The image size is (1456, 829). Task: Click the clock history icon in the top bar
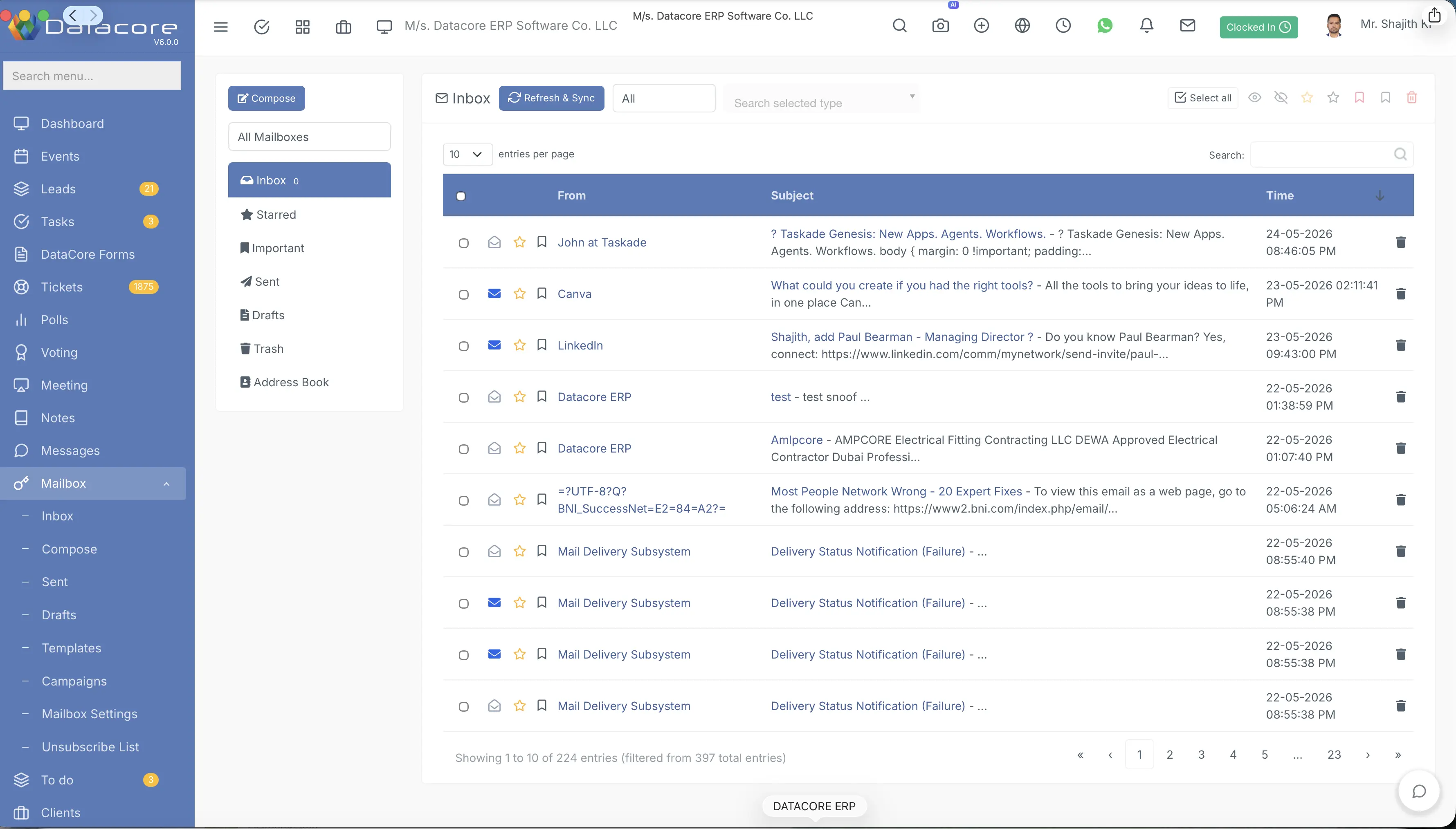pos(1063,26)
